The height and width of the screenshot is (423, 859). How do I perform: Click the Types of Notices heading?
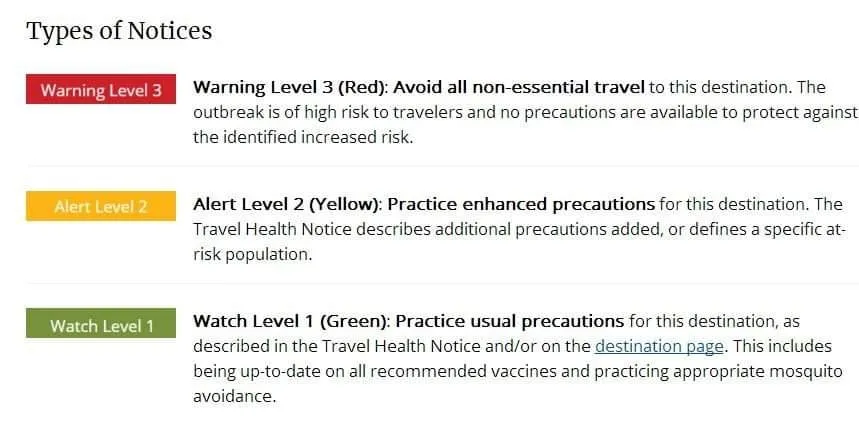(x=119, y=31)
